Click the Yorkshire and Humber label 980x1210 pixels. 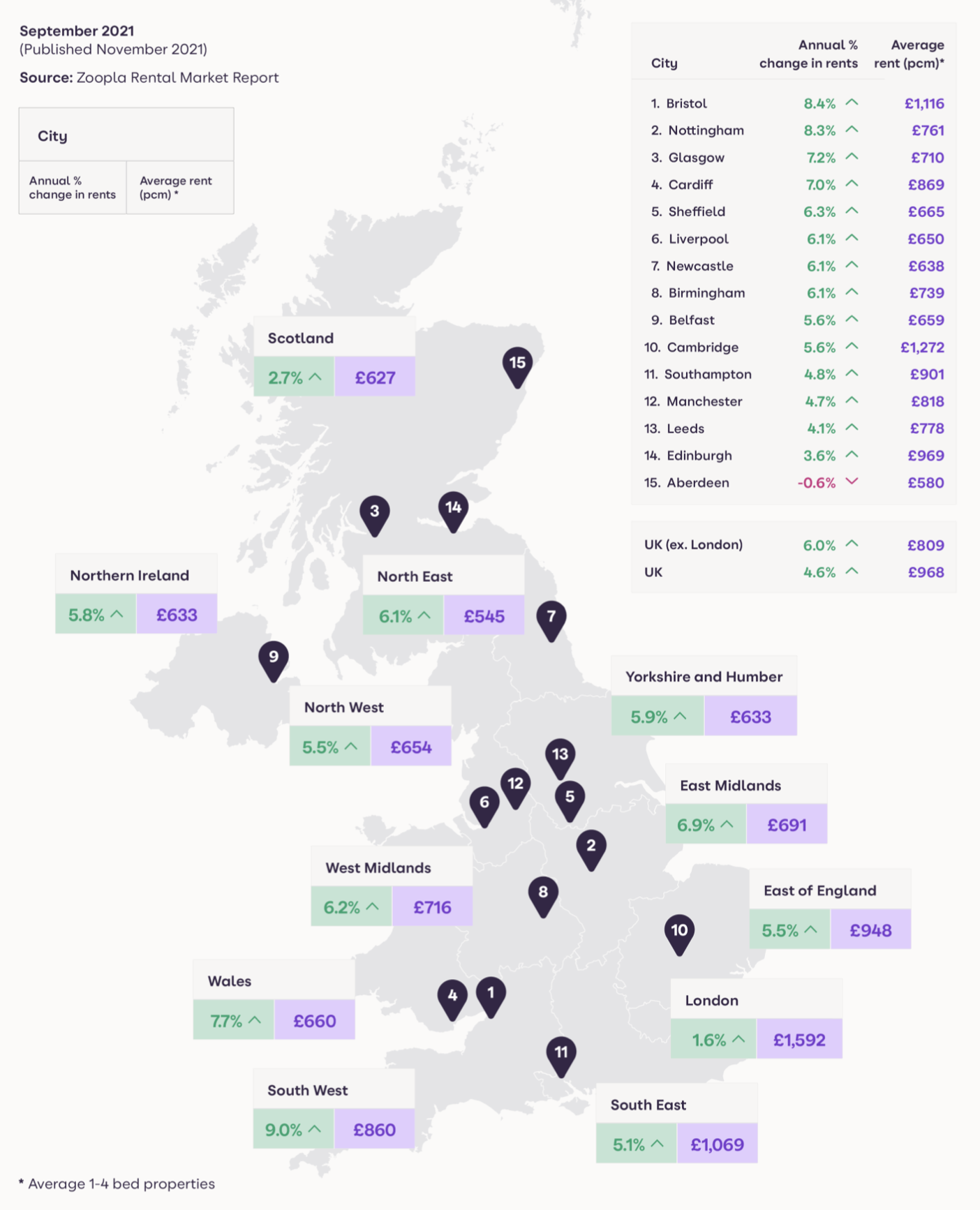[x=704, y=677]
